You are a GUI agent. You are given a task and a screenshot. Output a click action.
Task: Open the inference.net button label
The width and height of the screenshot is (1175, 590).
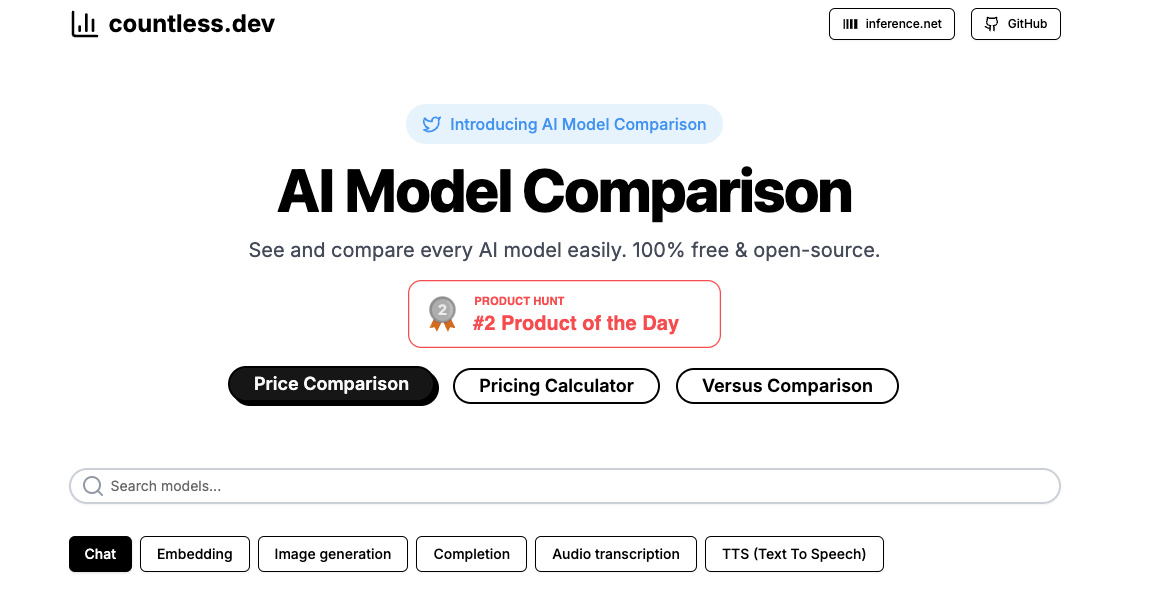pos(904,24)
